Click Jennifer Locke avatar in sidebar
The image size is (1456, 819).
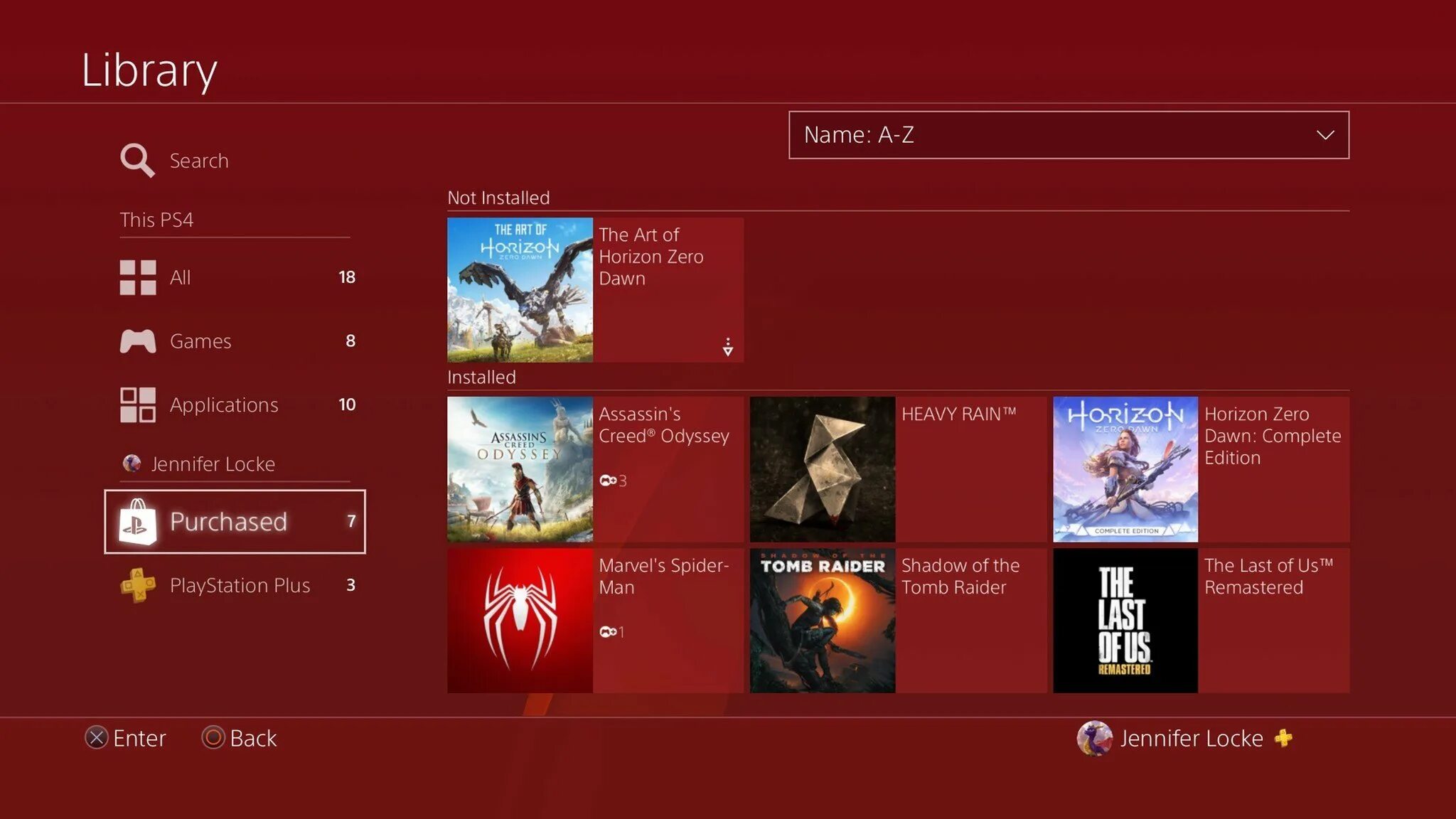pos(132,464)
